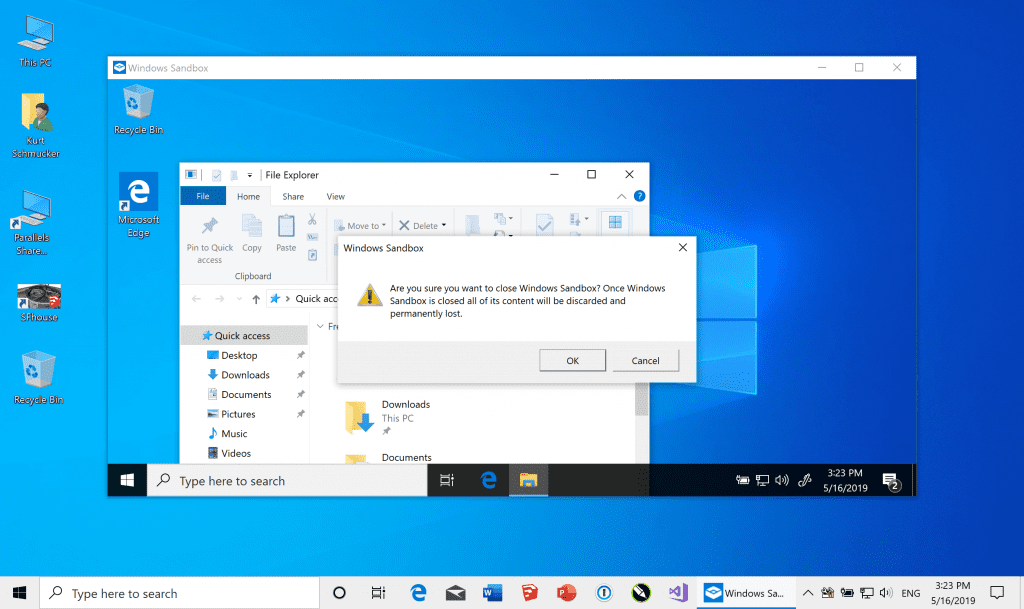This screenshot has height=609, width=1024.
Task: Click the Copy icon in the ribbon
Action: pos(251,225)
